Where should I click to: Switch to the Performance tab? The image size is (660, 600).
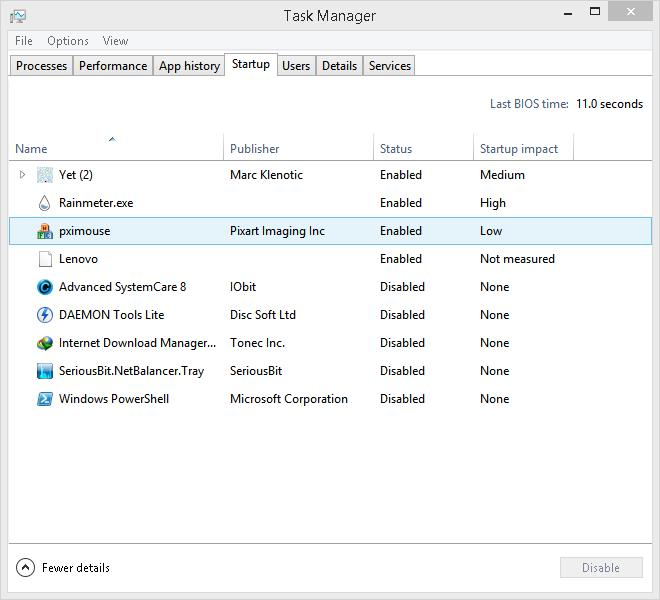click(113, 66)
